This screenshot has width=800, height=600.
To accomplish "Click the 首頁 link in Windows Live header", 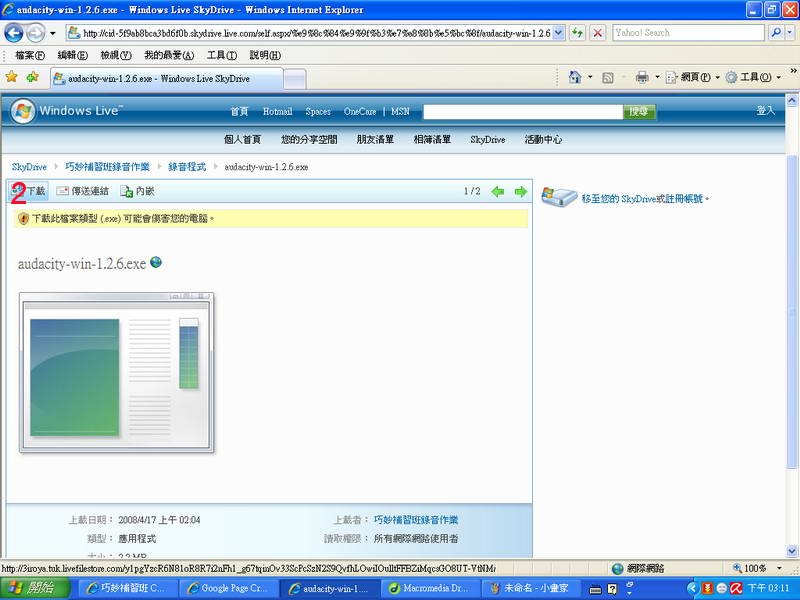I will [239, 111].
